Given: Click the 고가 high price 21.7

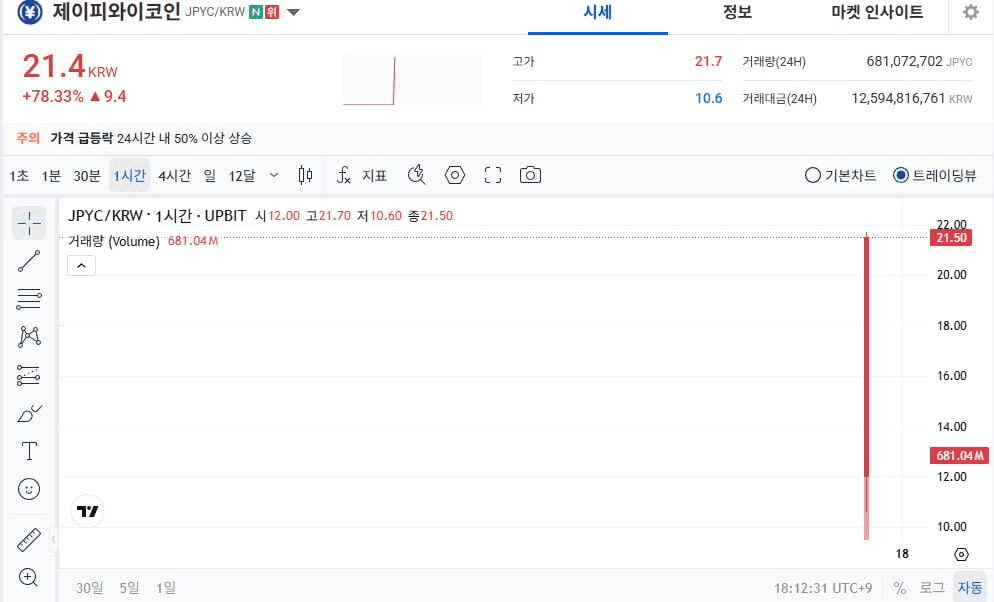Looking at the screenshot, I should point(708,61).
